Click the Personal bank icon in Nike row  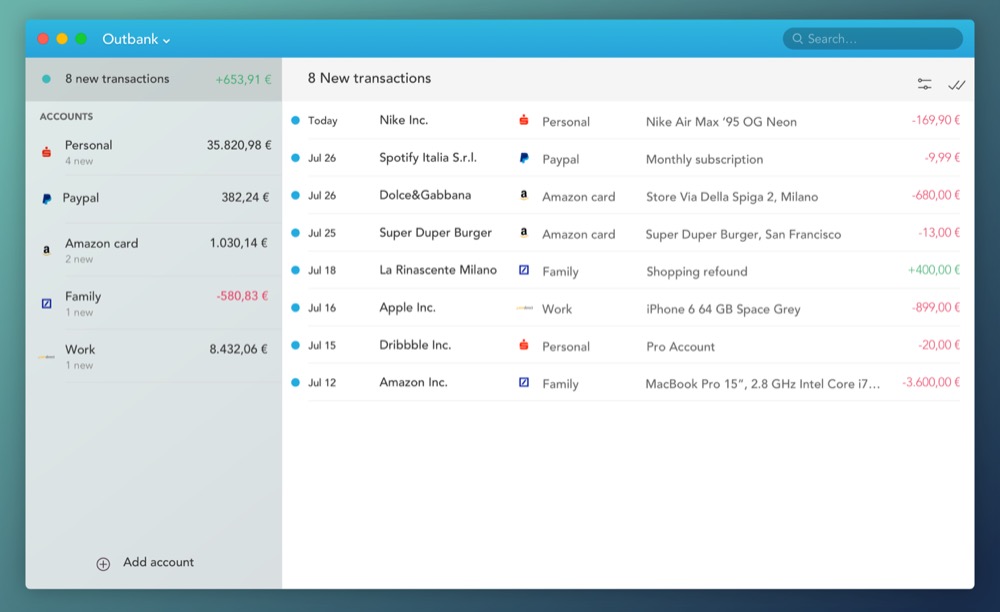click(x=524, y=120)
